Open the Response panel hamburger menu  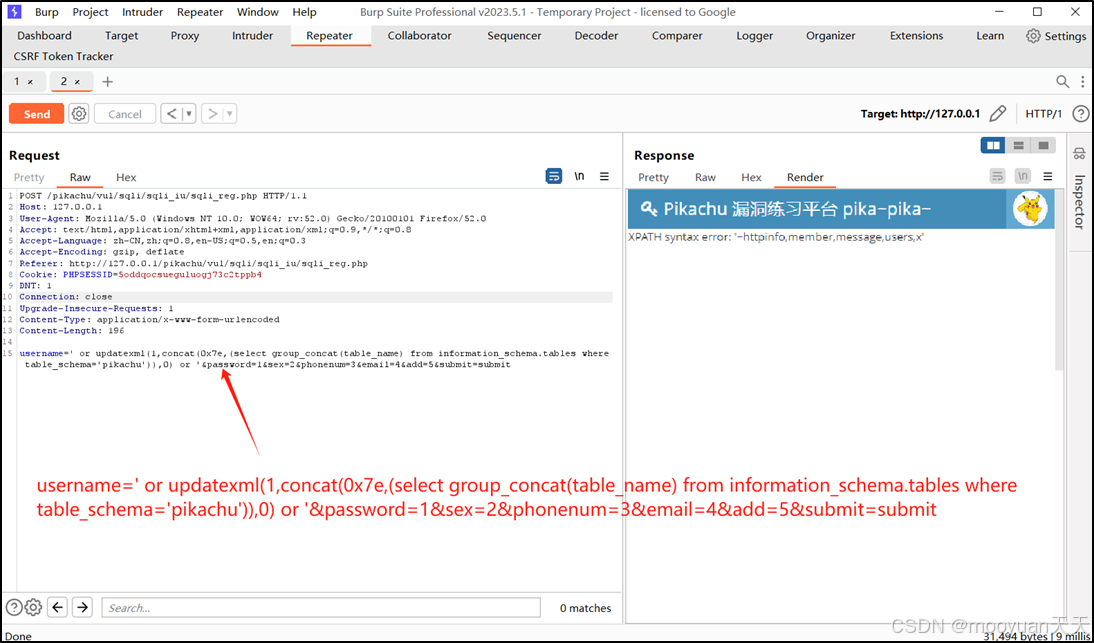tap(1047, 176)
